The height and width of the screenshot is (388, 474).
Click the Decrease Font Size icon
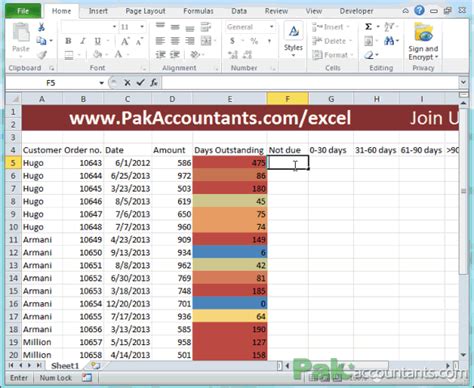click(139, 41)
